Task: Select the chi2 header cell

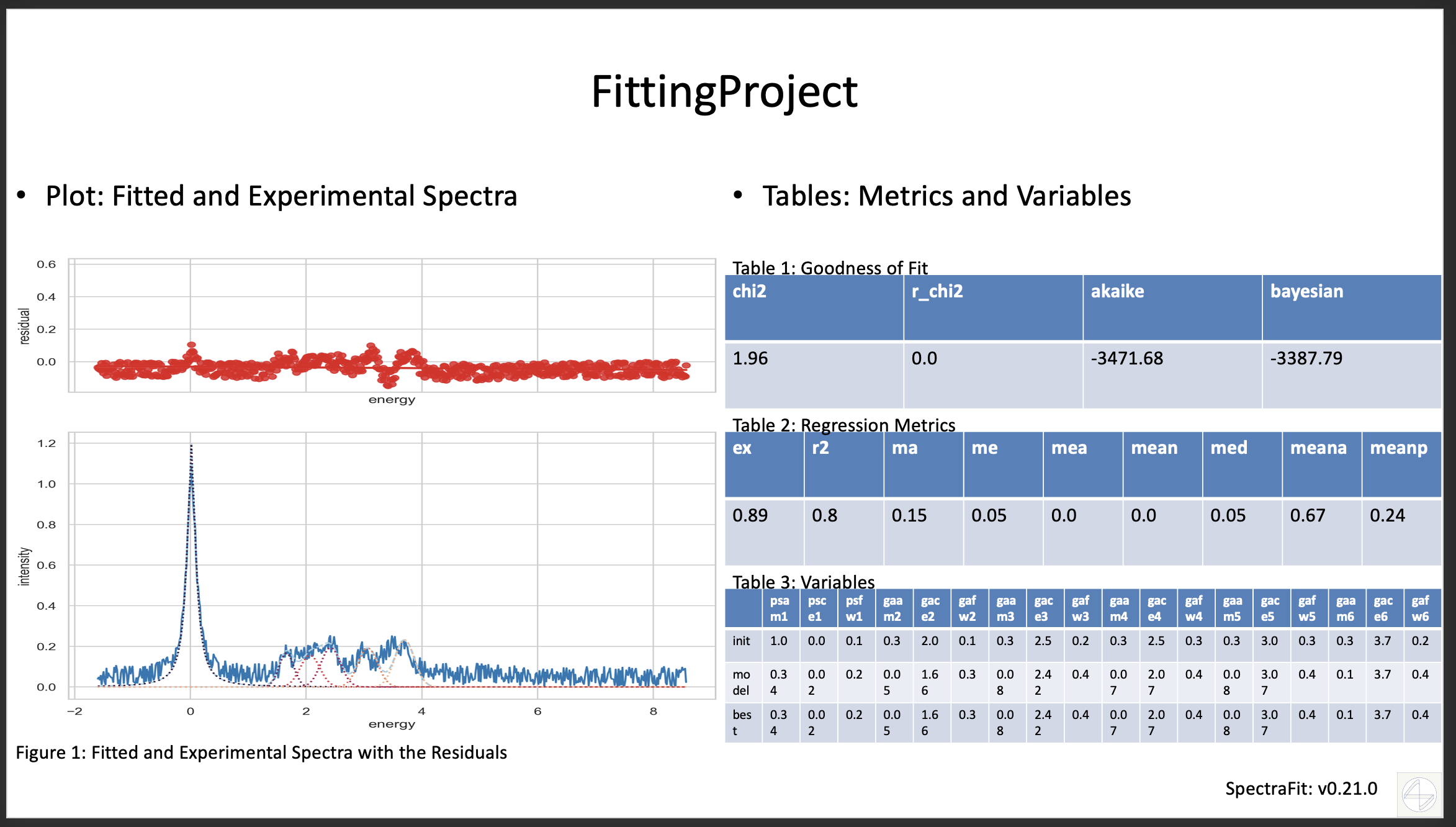Action: 814,307
